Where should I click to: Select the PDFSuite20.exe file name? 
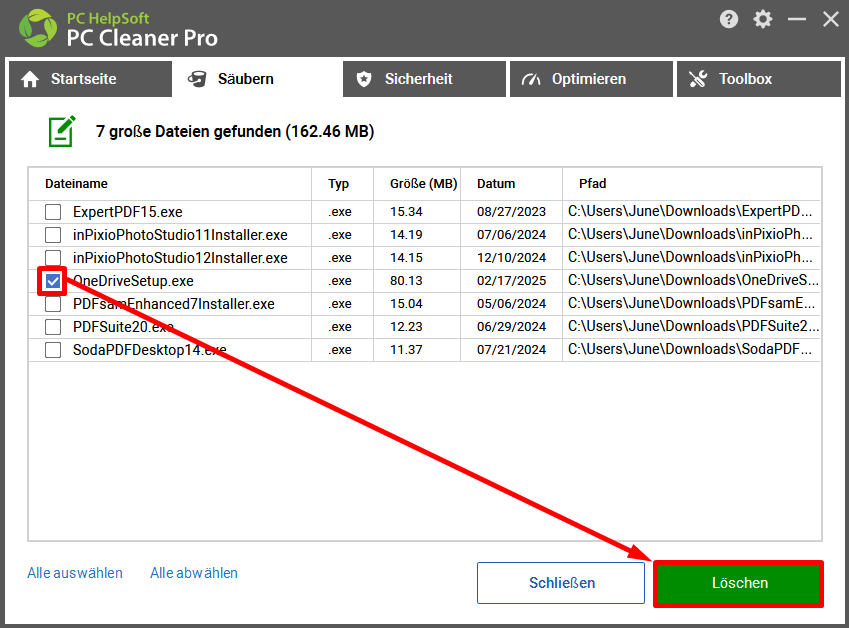pyautogui.click(x=123, y=327)
